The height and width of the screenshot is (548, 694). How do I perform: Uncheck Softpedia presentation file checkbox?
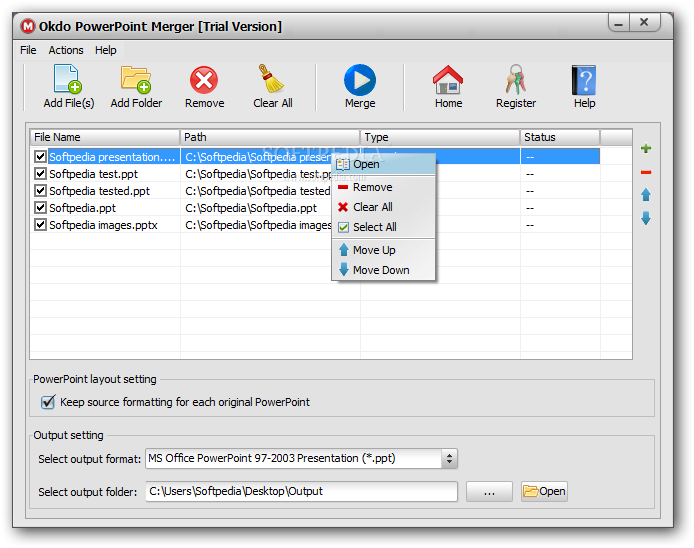(x=40, y=156)
